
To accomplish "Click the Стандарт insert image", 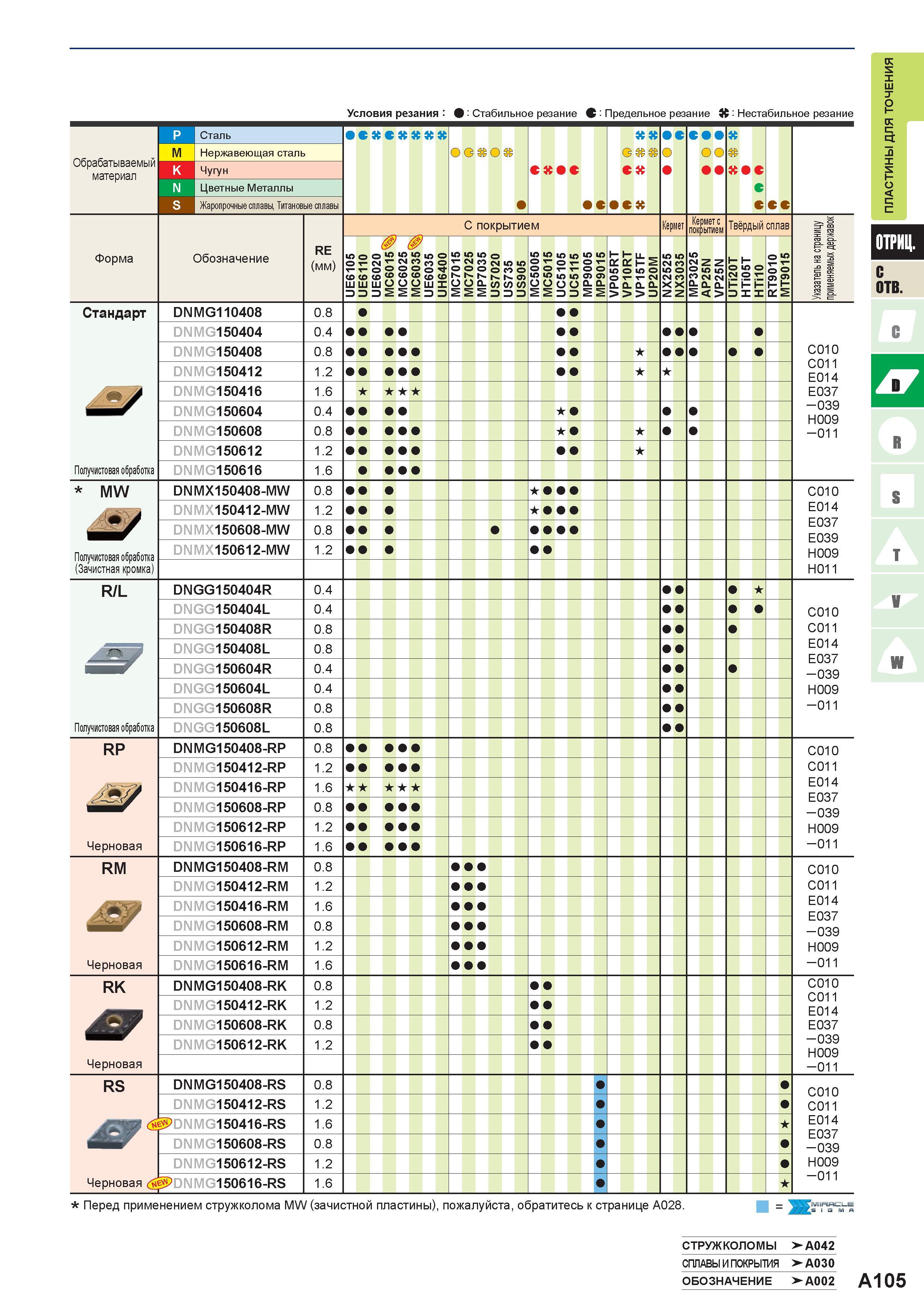I will point(114,400).
